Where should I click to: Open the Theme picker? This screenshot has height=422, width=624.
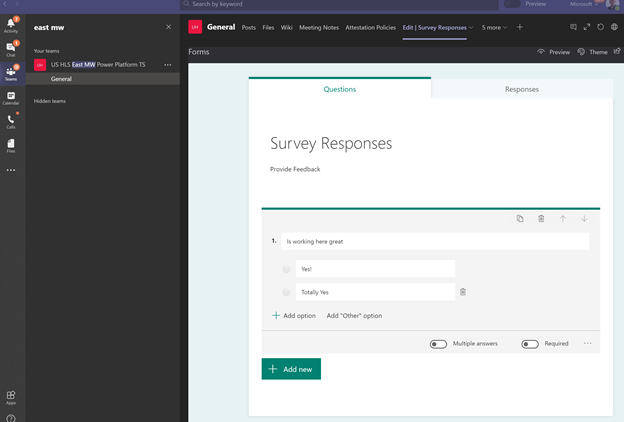pos(593,52)
